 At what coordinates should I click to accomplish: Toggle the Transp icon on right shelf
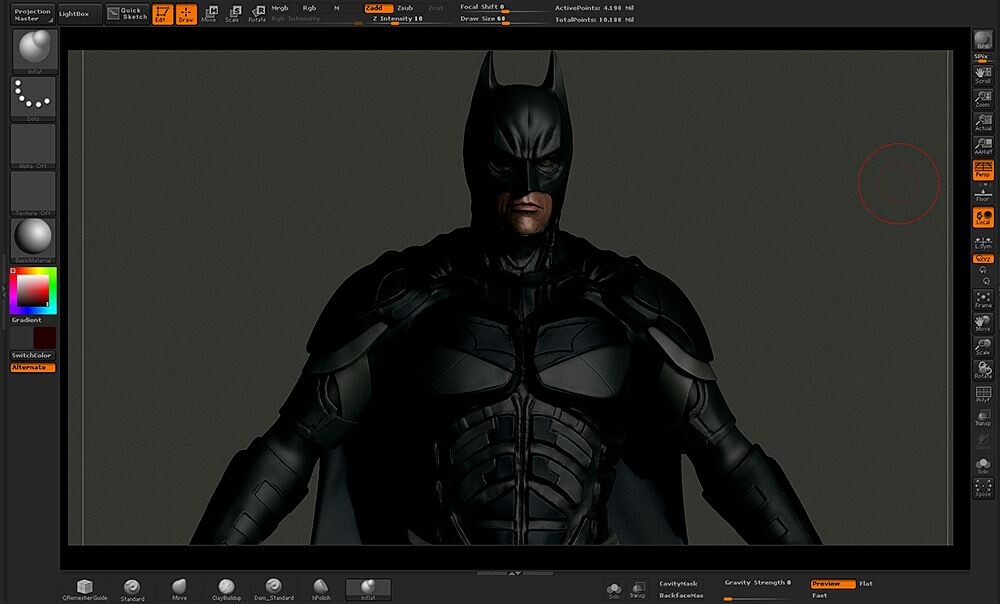point(983,418)
